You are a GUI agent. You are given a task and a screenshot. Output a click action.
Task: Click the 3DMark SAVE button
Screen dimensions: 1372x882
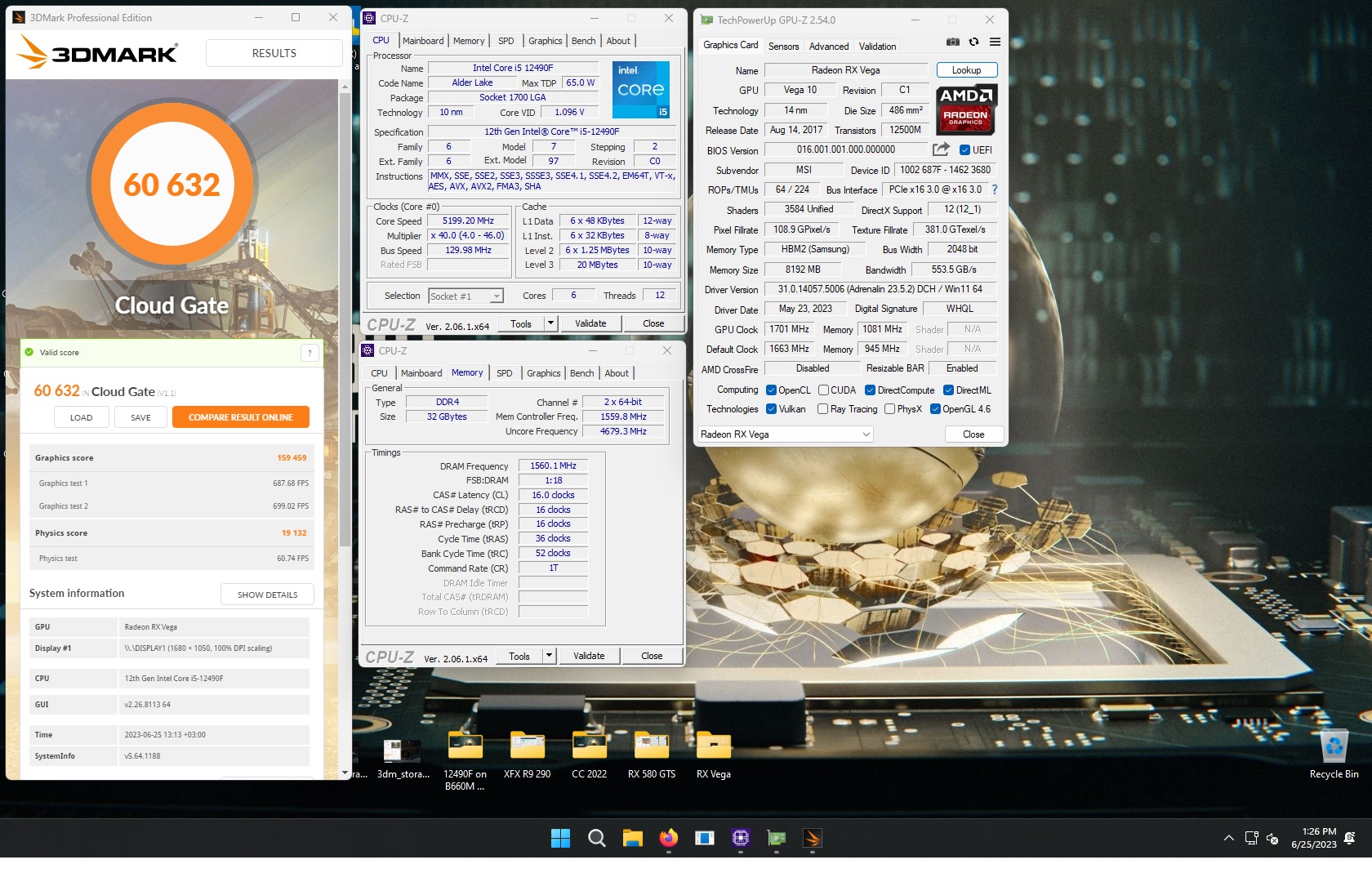(x=140, y=417)
